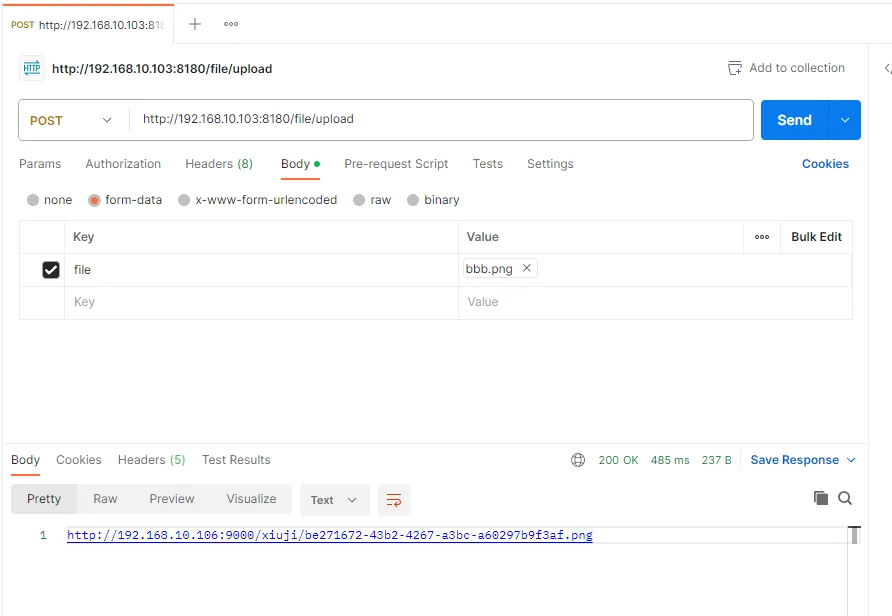This screenshot has height=616, width=892.
Task: Open the Tests tab
Action: (488, 164)
